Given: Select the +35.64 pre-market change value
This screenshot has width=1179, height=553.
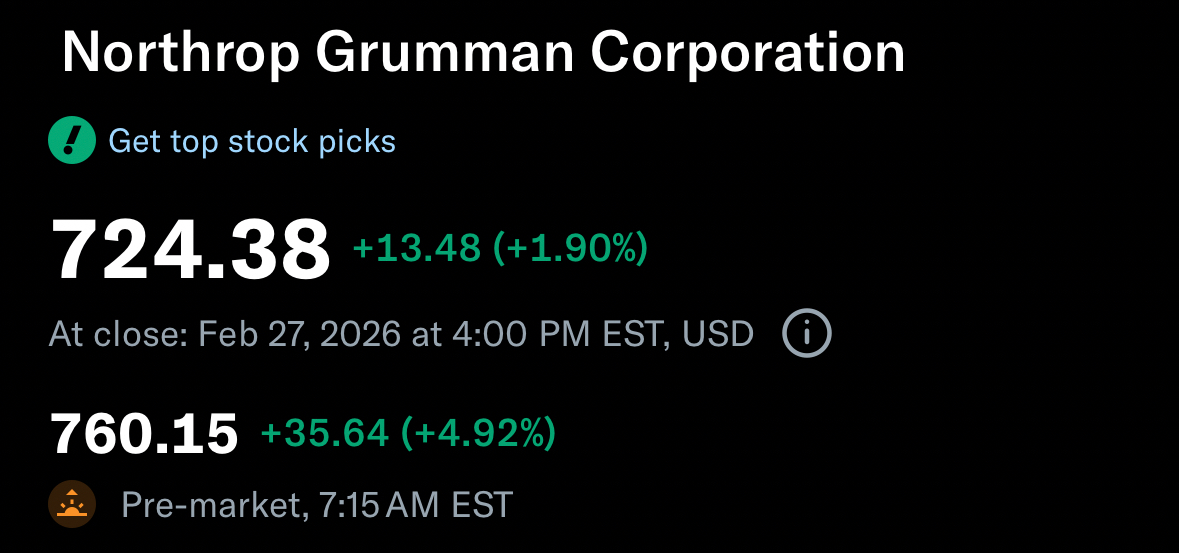Looking at the screenshot, I should click(324, 433).
